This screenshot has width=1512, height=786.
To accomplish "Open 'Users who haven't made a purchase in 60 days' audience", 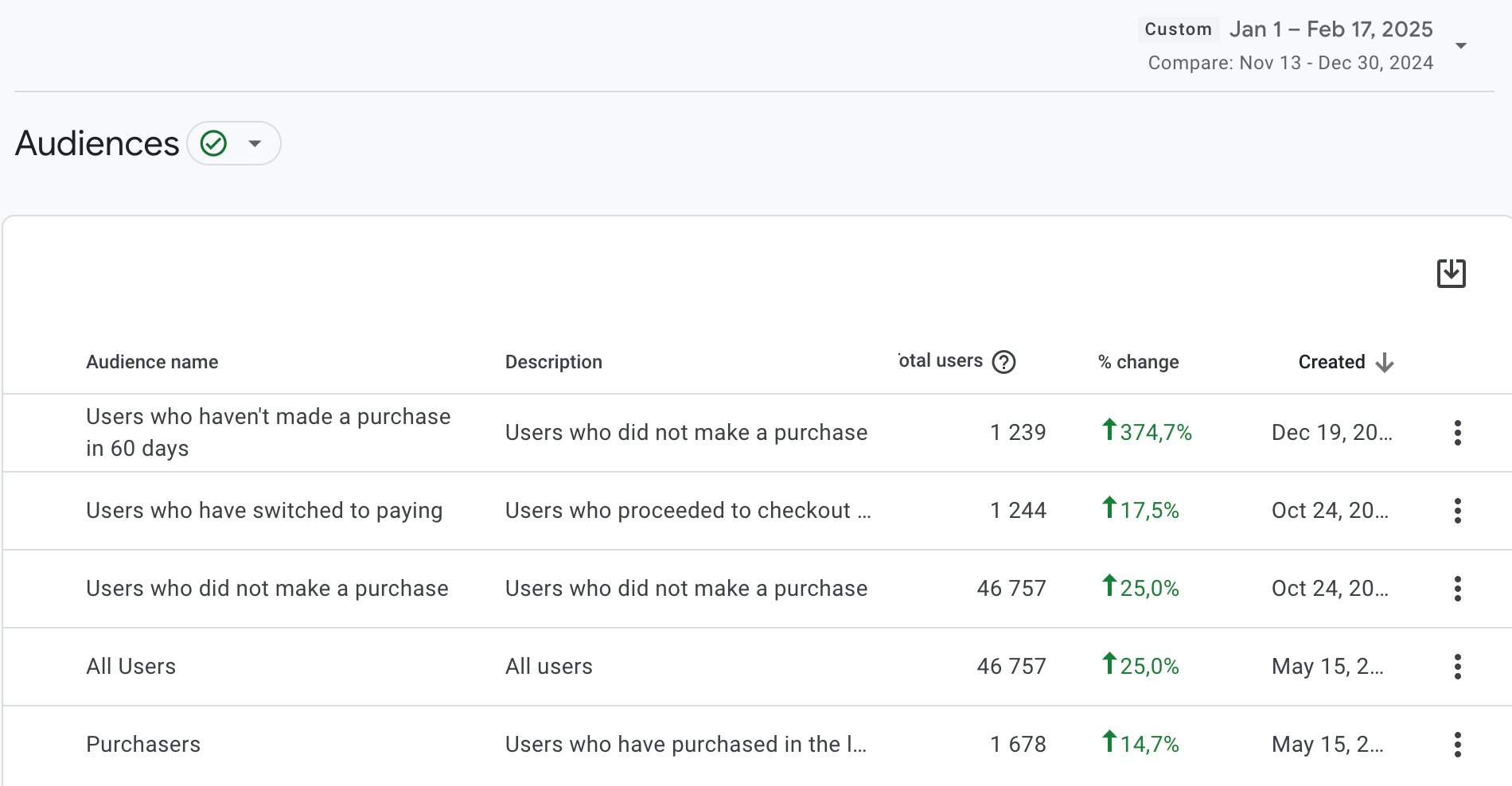I will click(268, 432).
